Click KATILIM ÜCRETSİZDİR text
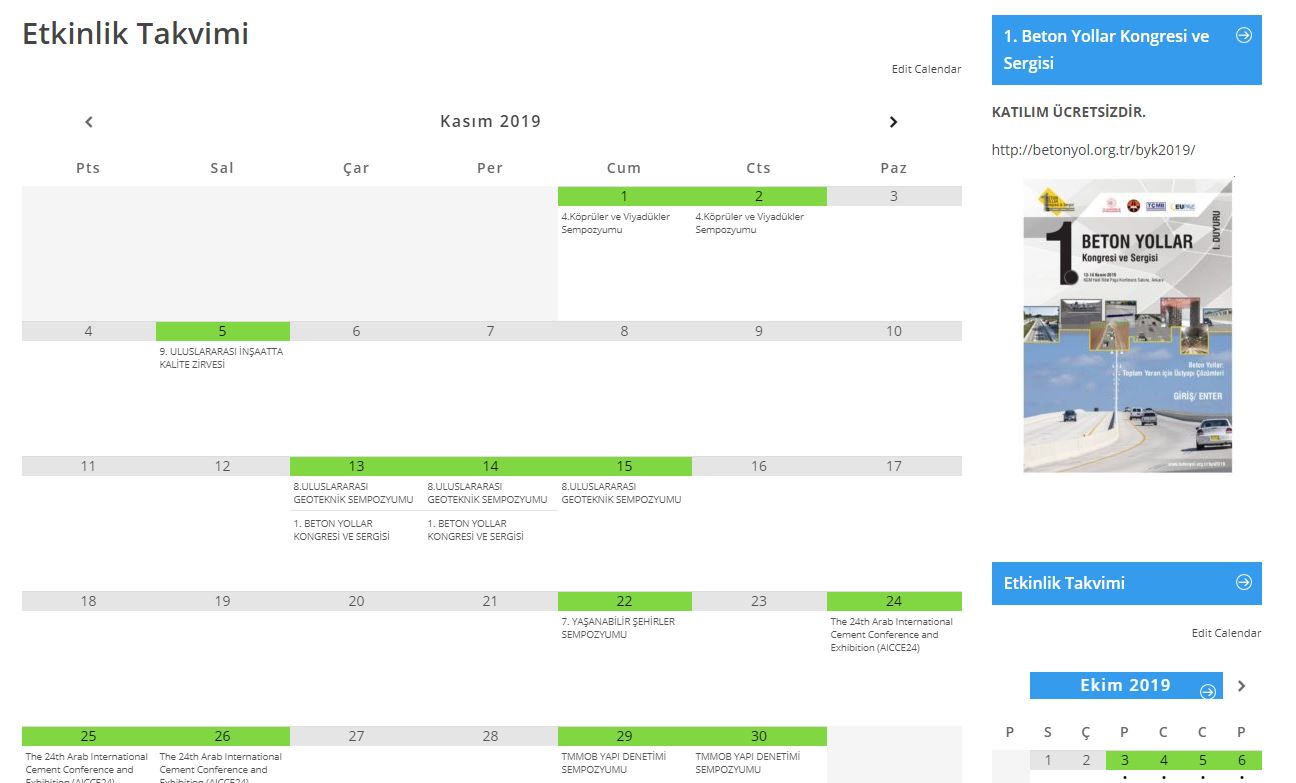 (1068, 112)
